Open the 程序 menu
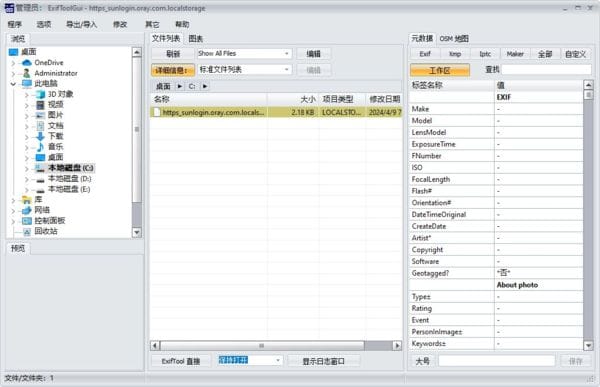 point(15,24)
